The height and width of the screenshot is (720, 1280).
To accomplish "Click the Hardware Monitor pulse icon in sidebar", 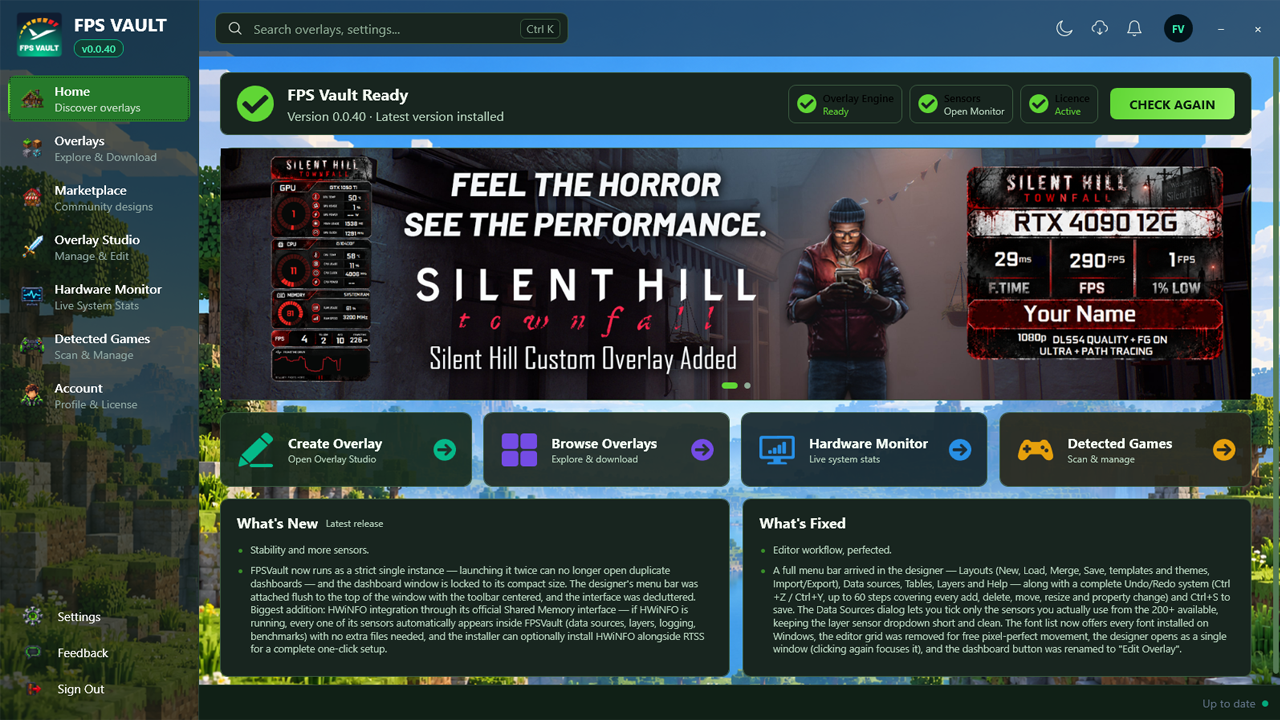I will pos(33,297).
